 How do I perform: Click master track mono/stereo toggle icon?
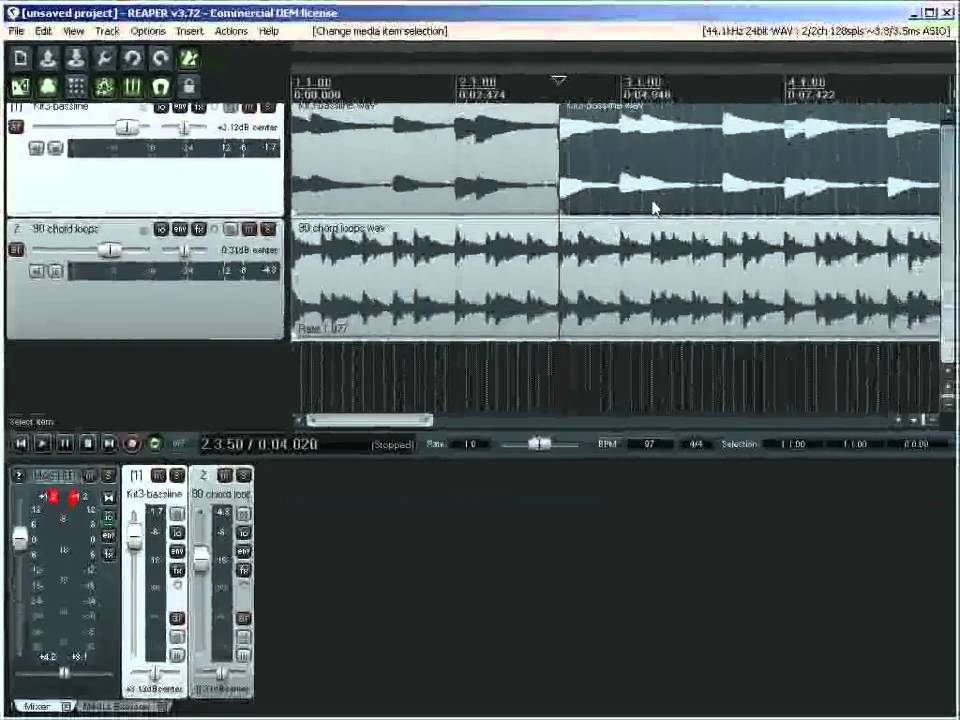(x=109, y=498)
